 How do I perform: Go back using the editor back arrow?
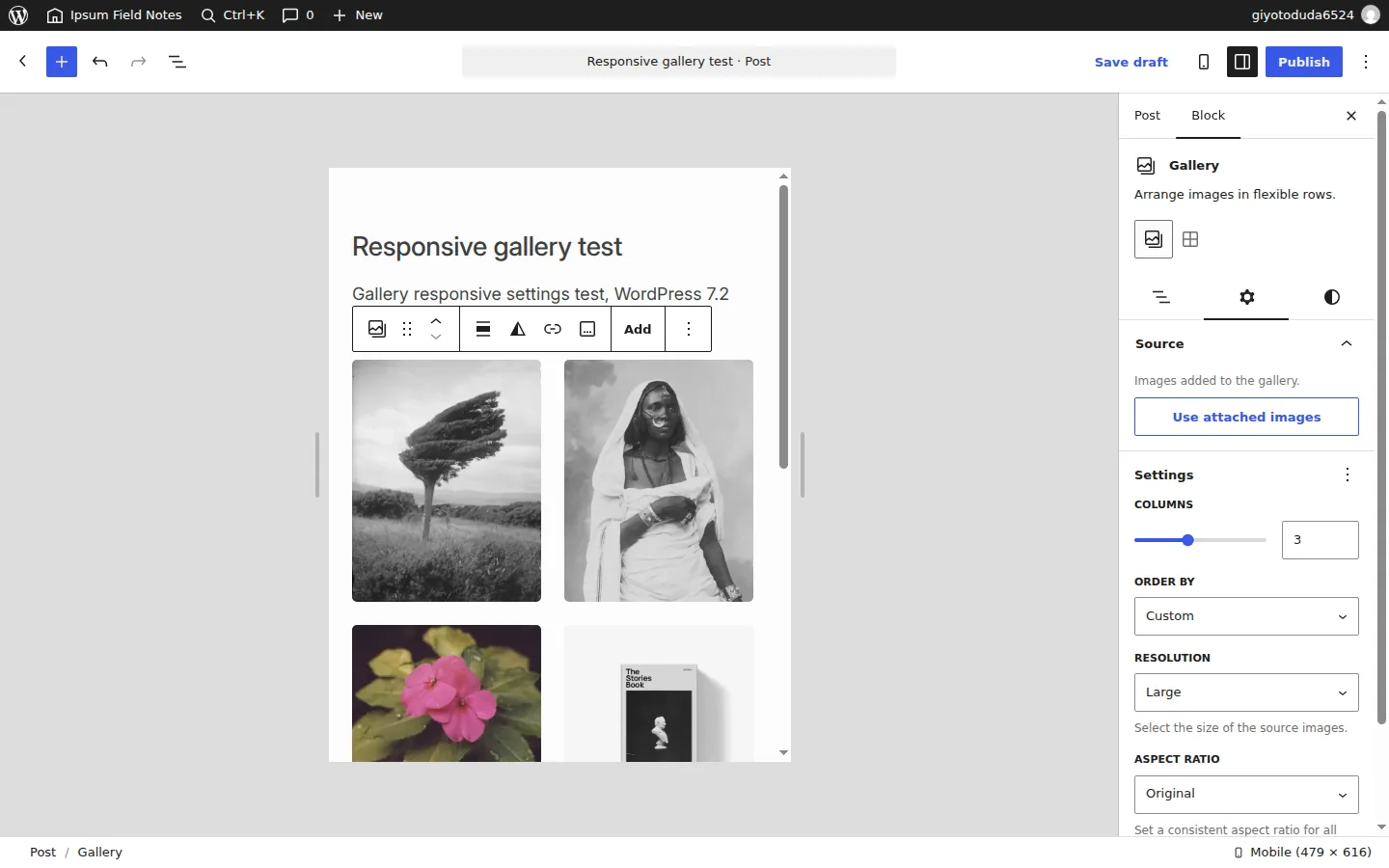(x=23, y=62)
